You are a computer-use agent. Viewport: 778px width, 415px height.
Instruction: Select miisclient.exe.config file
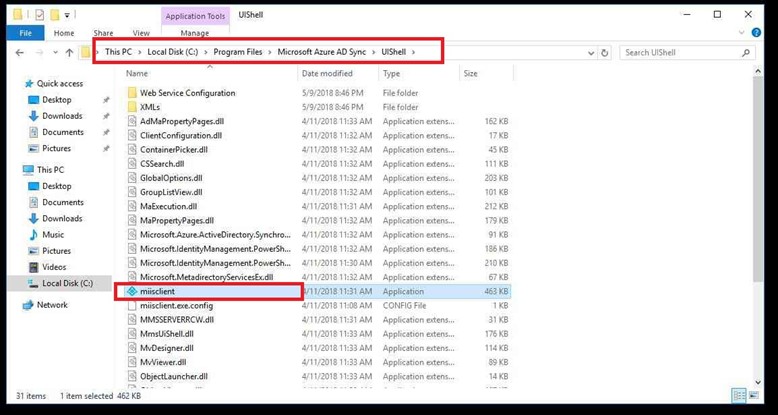coord(176,305)
